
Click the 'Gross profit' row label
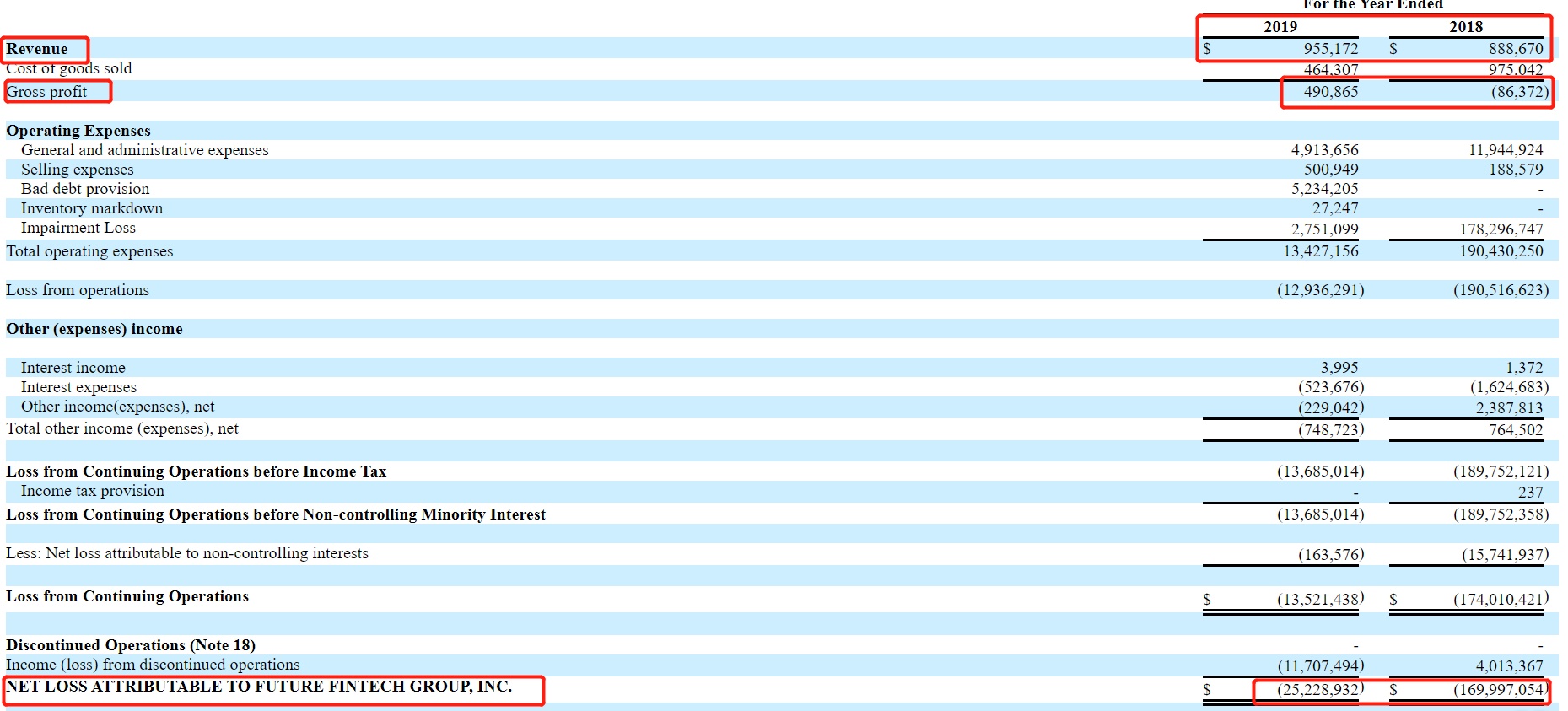coord(46,92)
